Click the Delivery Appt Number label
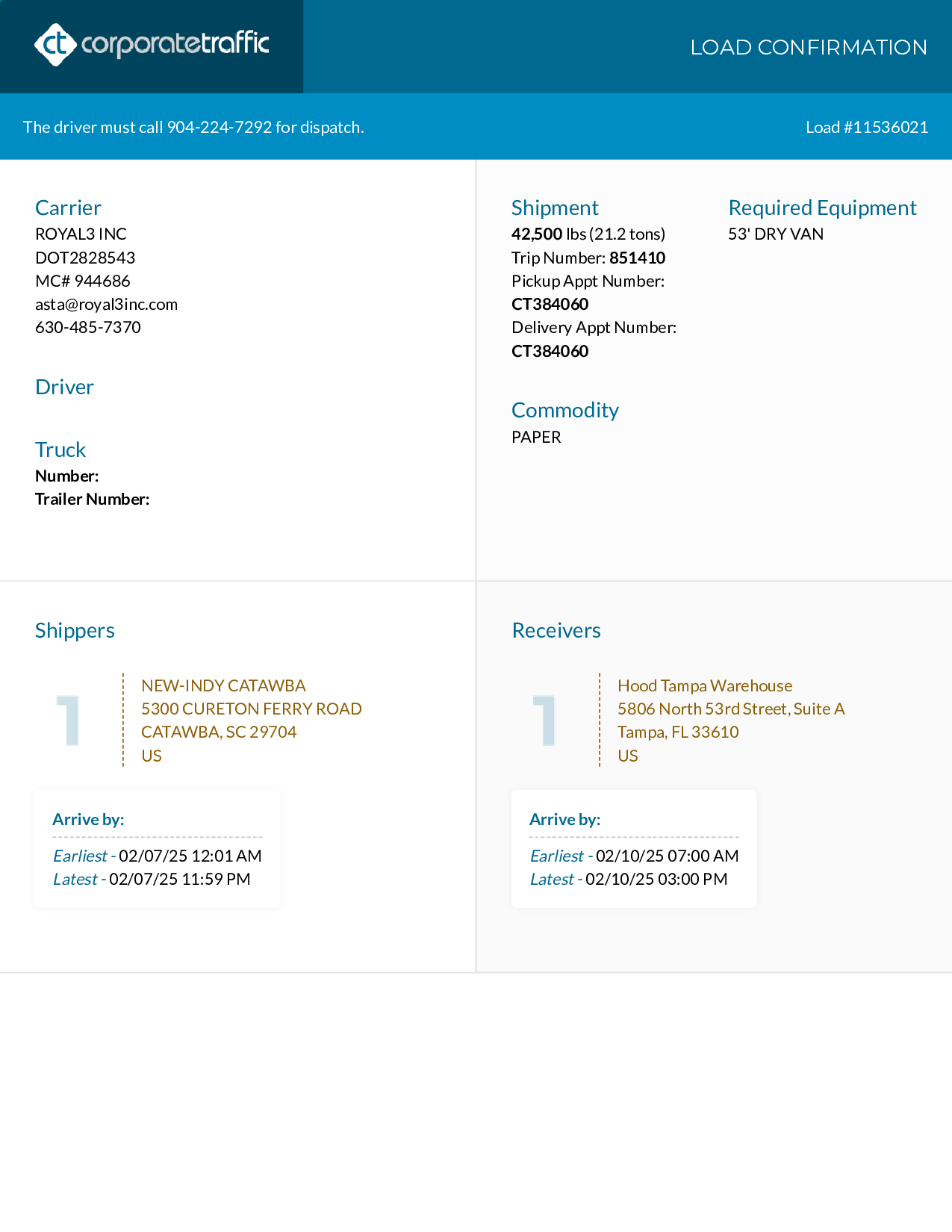The height and width of the screenshot is (1232, 952). [x=594, y=327]
